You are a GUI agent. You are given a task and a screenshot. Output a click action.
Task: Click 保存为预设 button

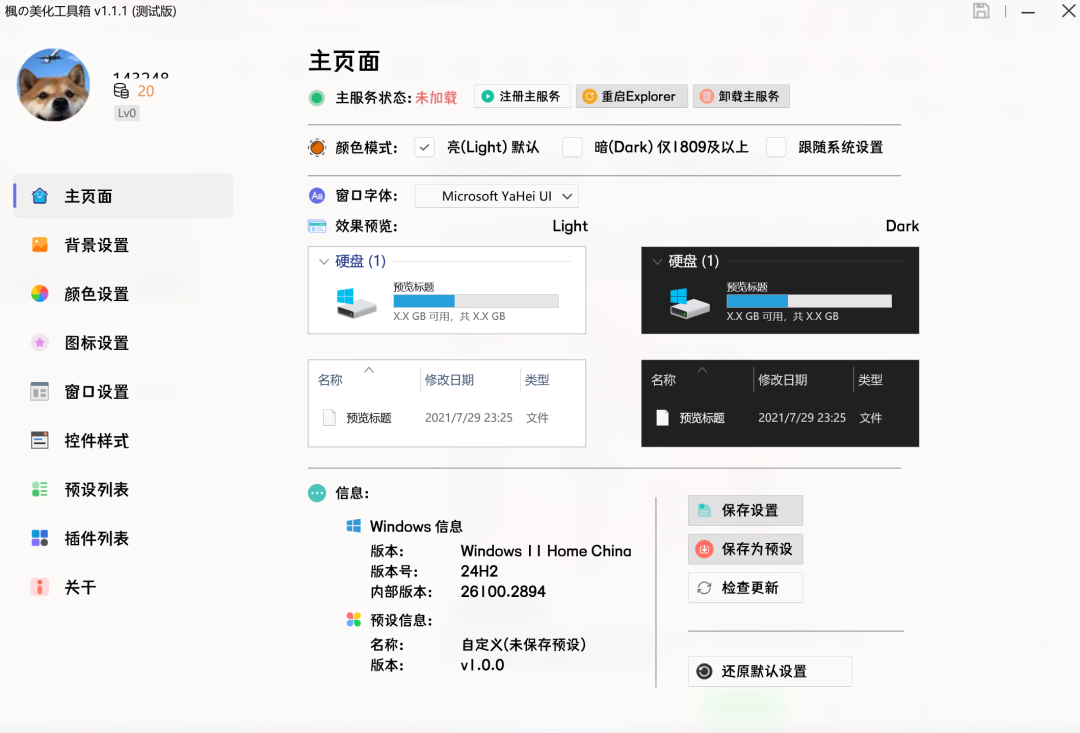[x=745, y=549]
